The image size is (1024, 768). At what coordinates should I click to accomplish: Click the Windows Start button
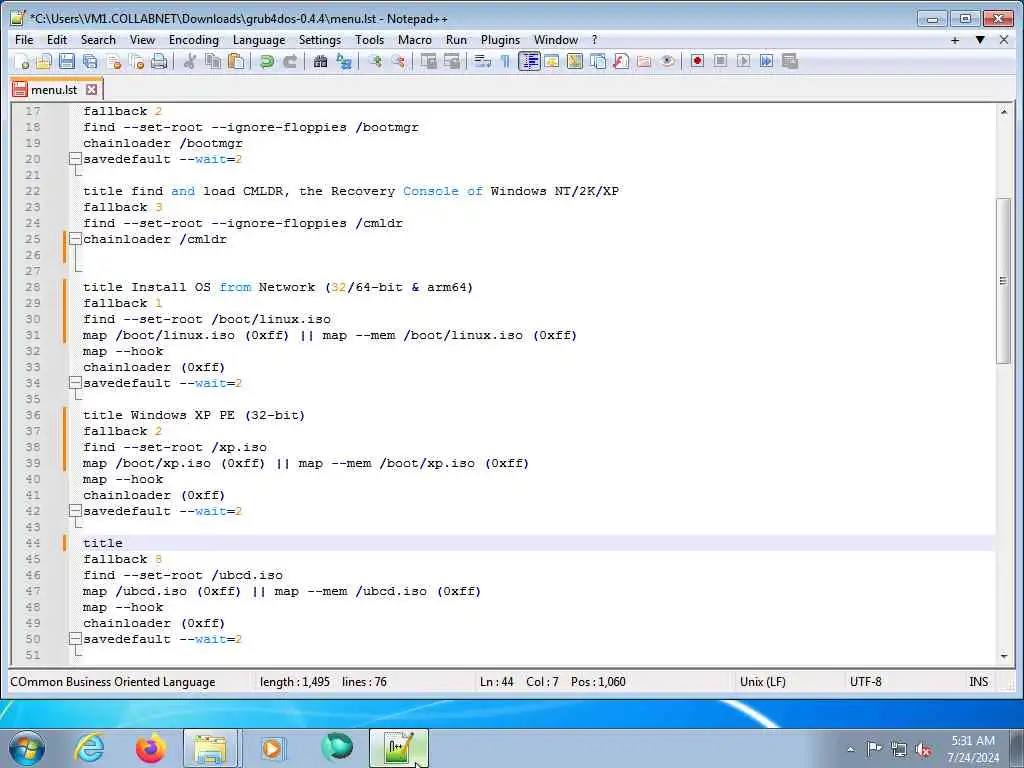[x=27, y=748]
